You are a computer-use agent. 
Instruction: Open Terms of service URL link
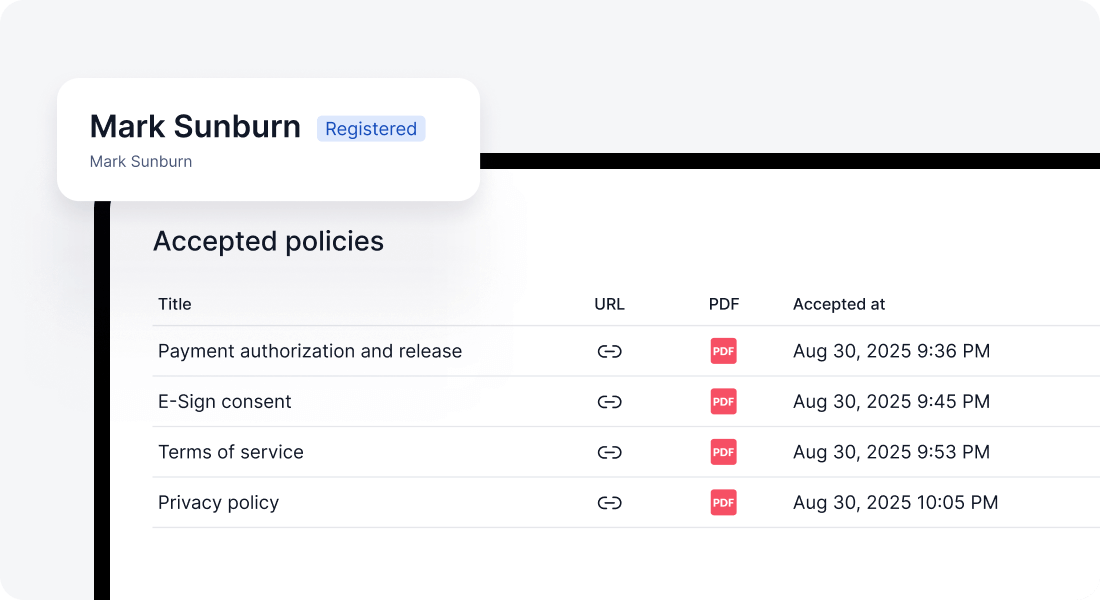click(x=609, y=452)
